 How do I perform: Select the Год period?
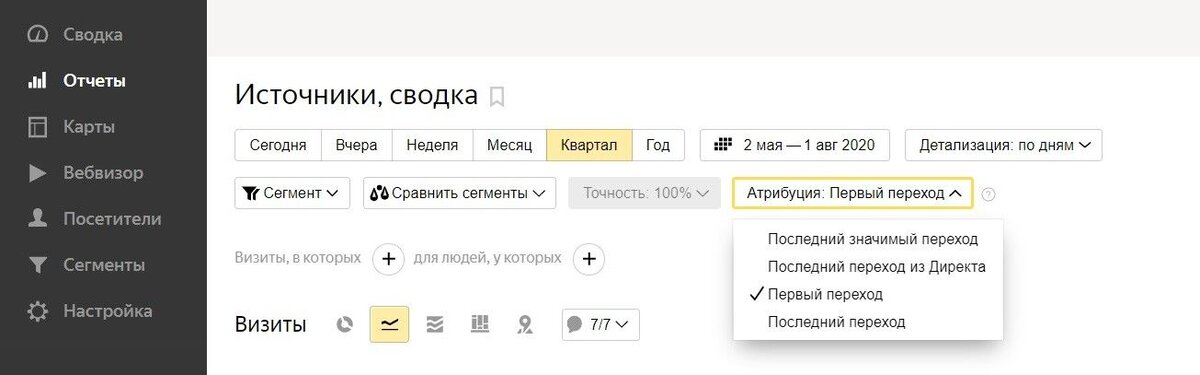tap(658, 145)
